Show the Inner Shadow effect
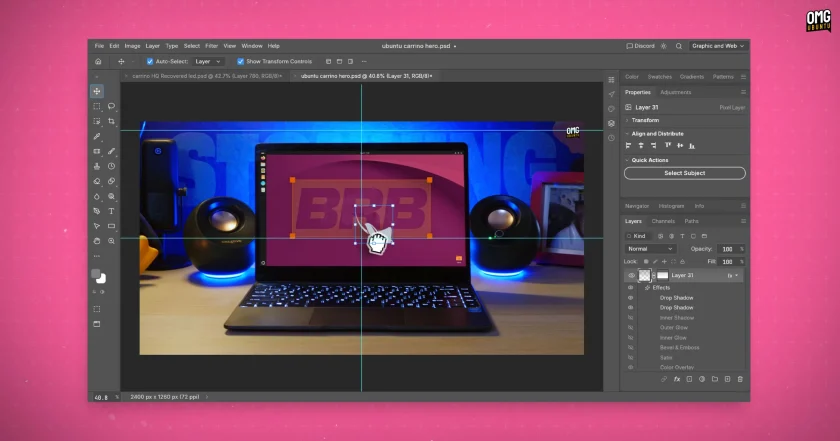This screenshot has height=441, width=840. click(x=631, y=318)
